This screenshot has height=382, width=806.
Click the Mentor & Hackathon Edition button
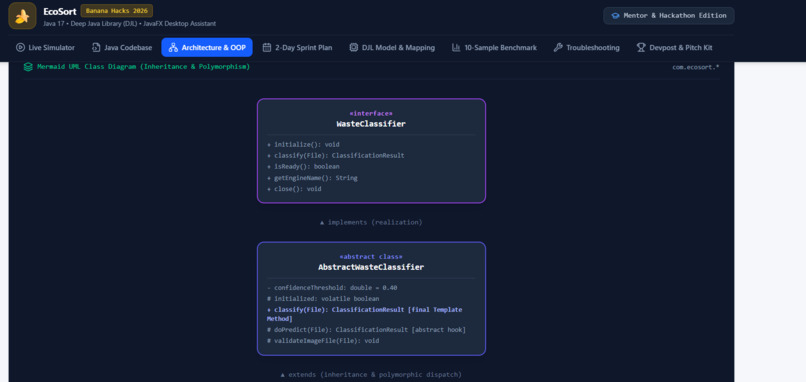[669, 16]
